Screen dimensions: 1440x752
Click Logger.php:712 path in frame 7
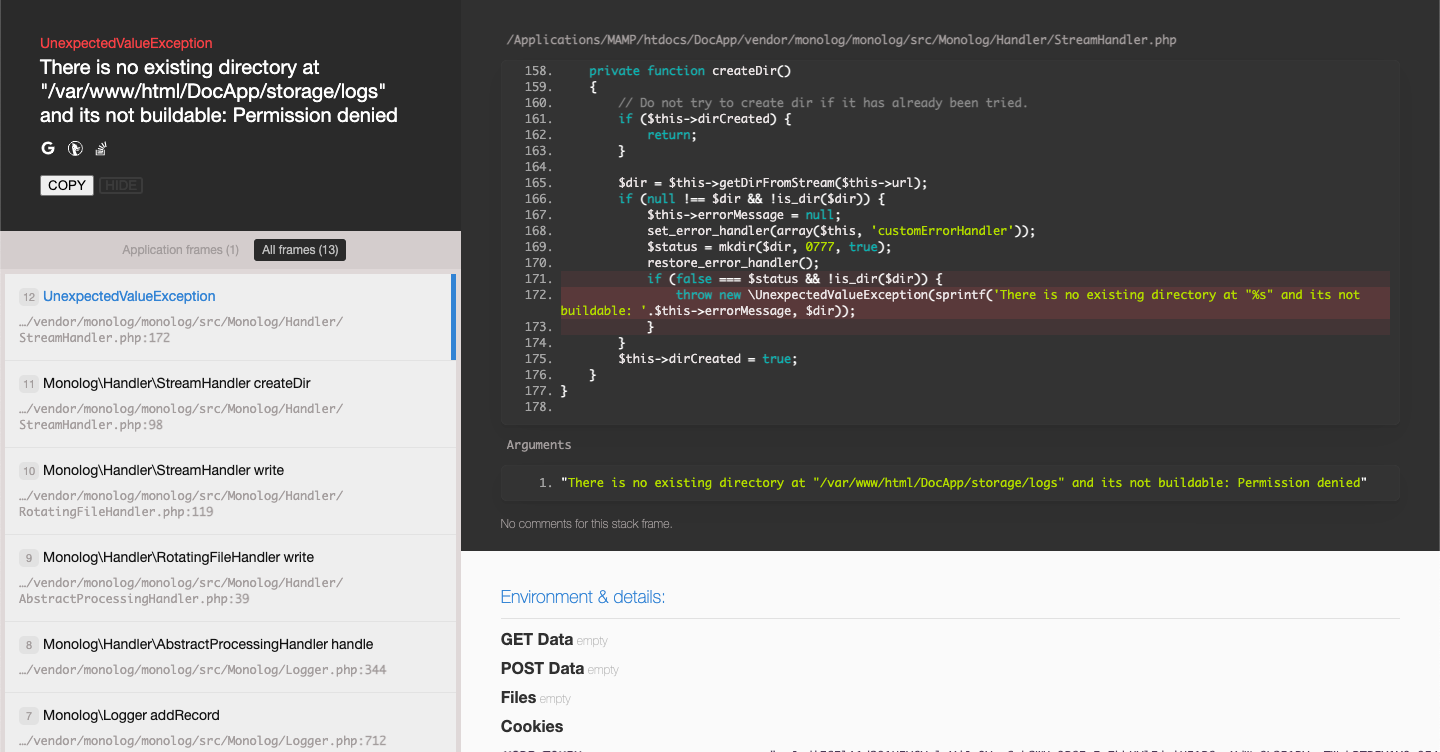(203, 741)
